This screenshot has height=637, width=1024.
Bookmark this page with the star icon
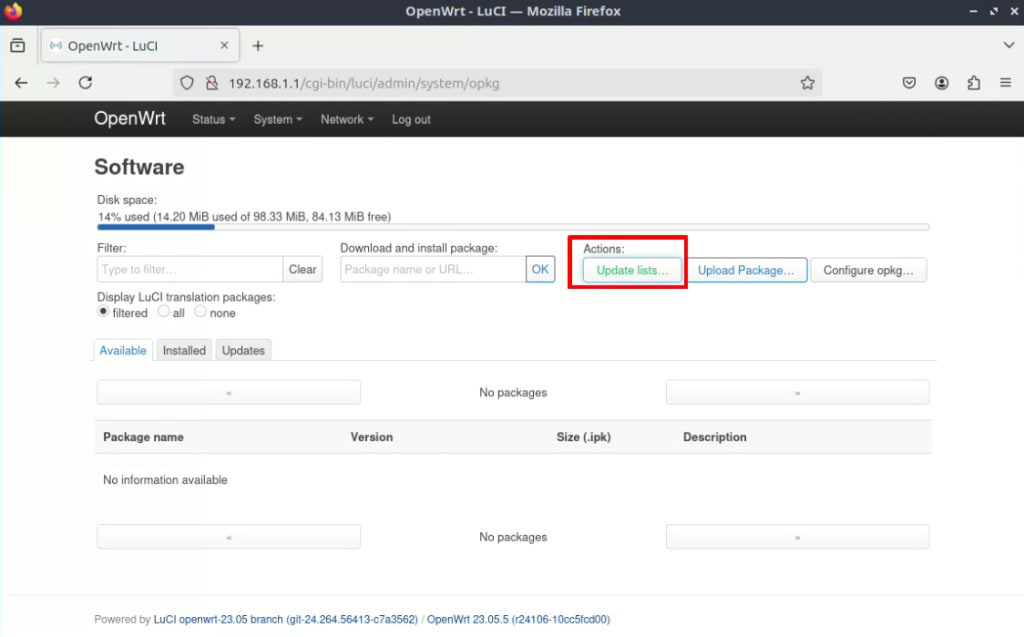click(807, 83)
